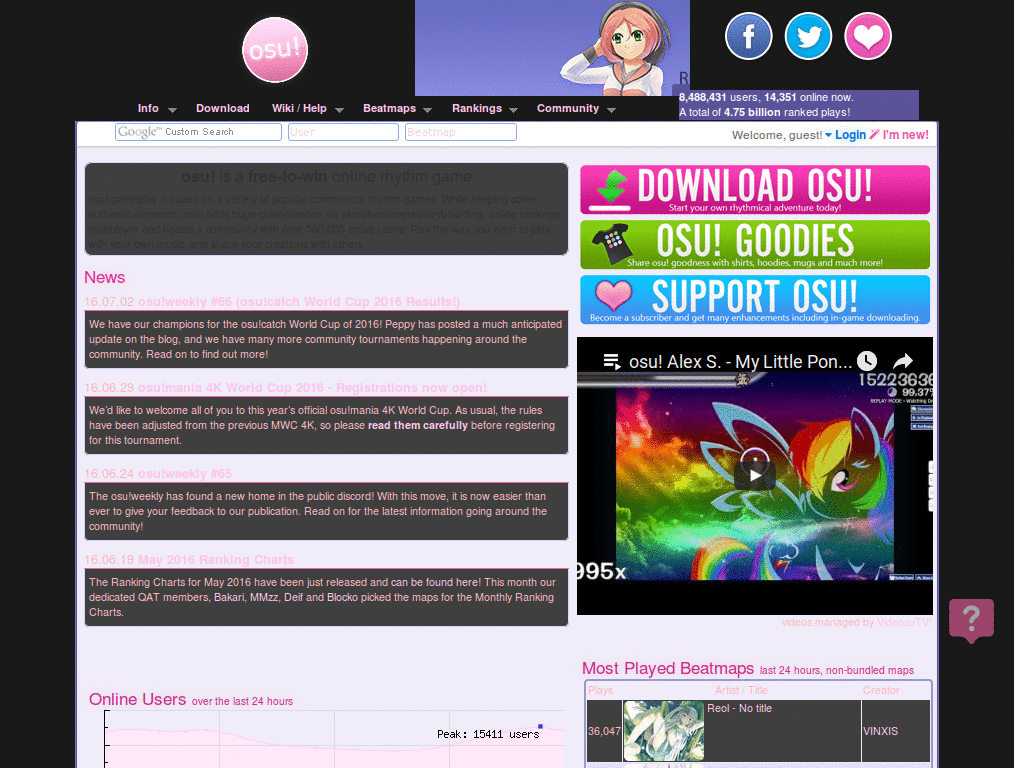Click the YouTube watch later clock icon
The width and height of the screenshot is (1024, 768).
(x=867, y=361)
